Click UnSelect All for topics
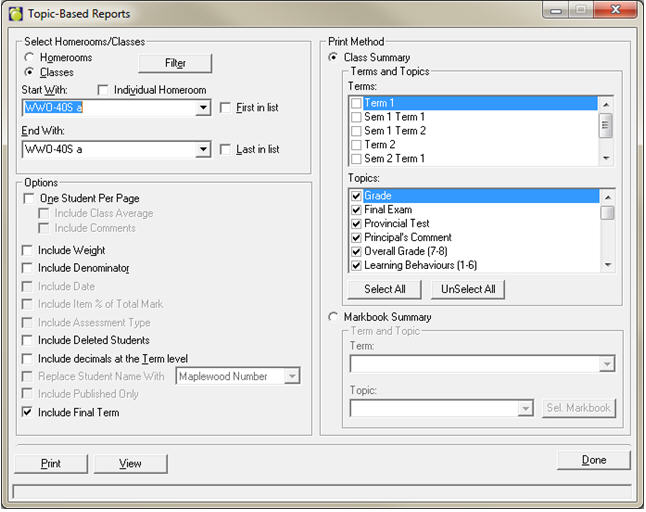 [467, 290]
